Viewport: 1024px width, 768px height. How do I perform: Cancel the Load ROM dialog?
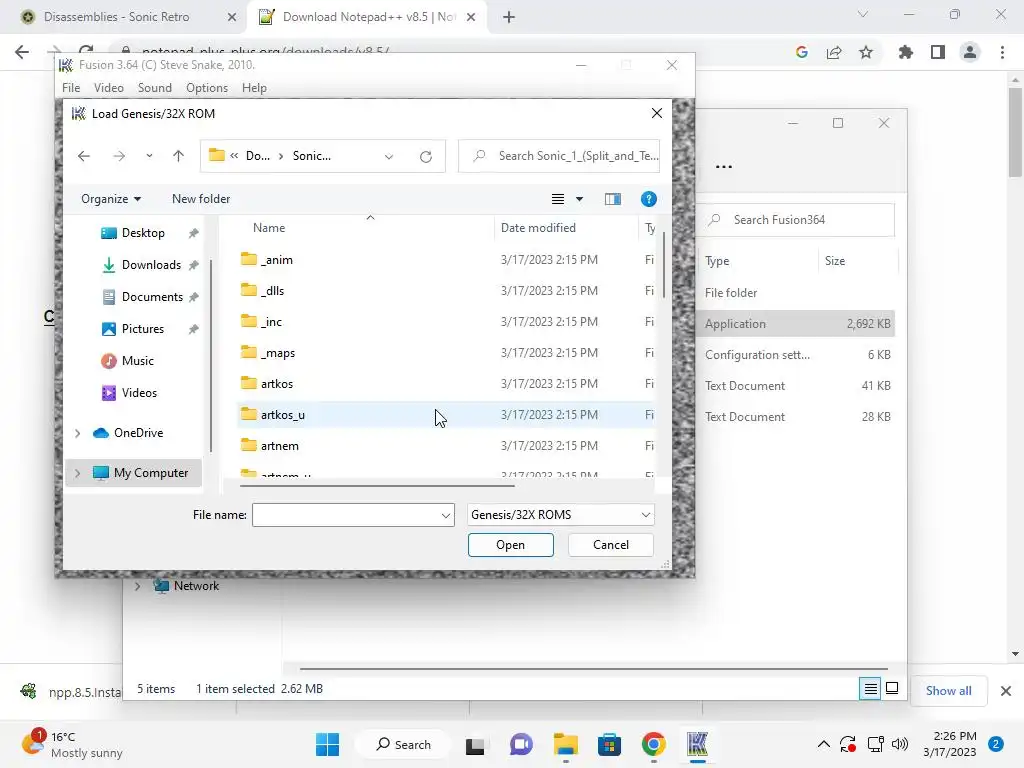pos(611,545)
